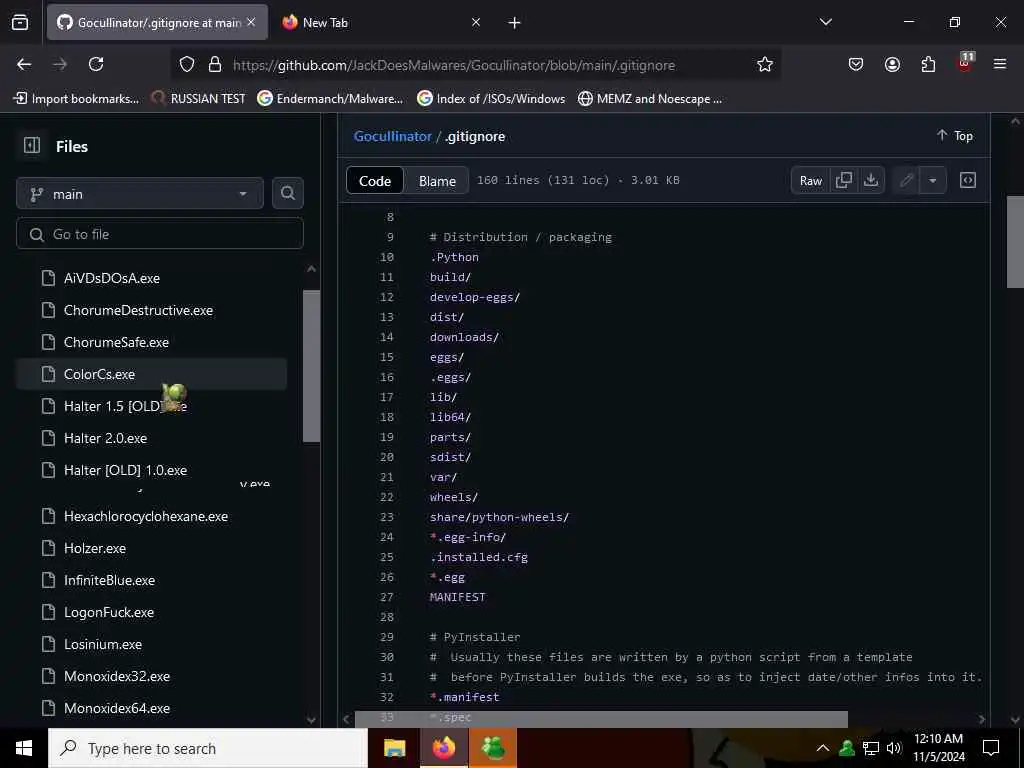Open the Endermanch/Malware bookmark
This screenshot has width=1024, height=768.
click(x=330, y=99)
